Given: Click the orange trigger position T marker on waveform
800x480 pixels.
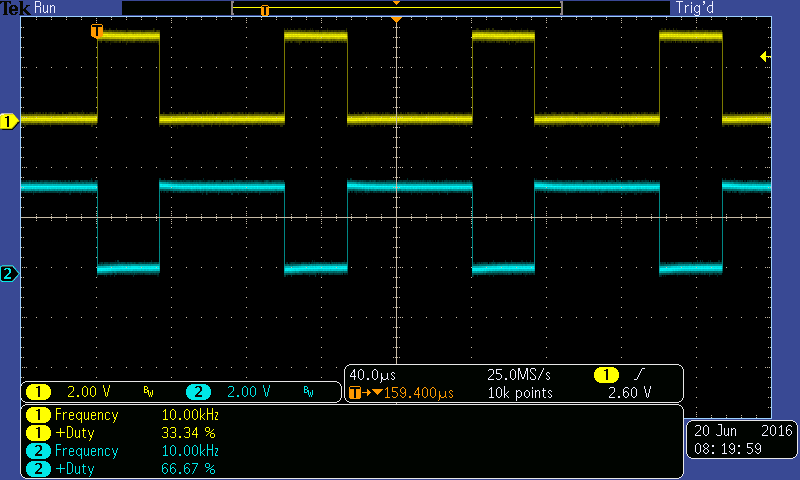Looking at the screenshot, I should coord(96,31).
